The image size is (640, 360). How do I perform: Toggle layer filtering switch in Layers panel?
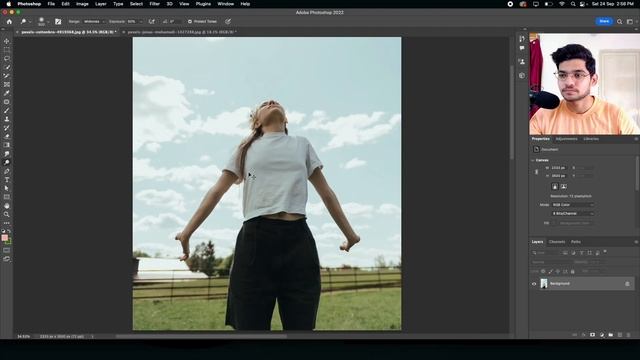(605, 252)
